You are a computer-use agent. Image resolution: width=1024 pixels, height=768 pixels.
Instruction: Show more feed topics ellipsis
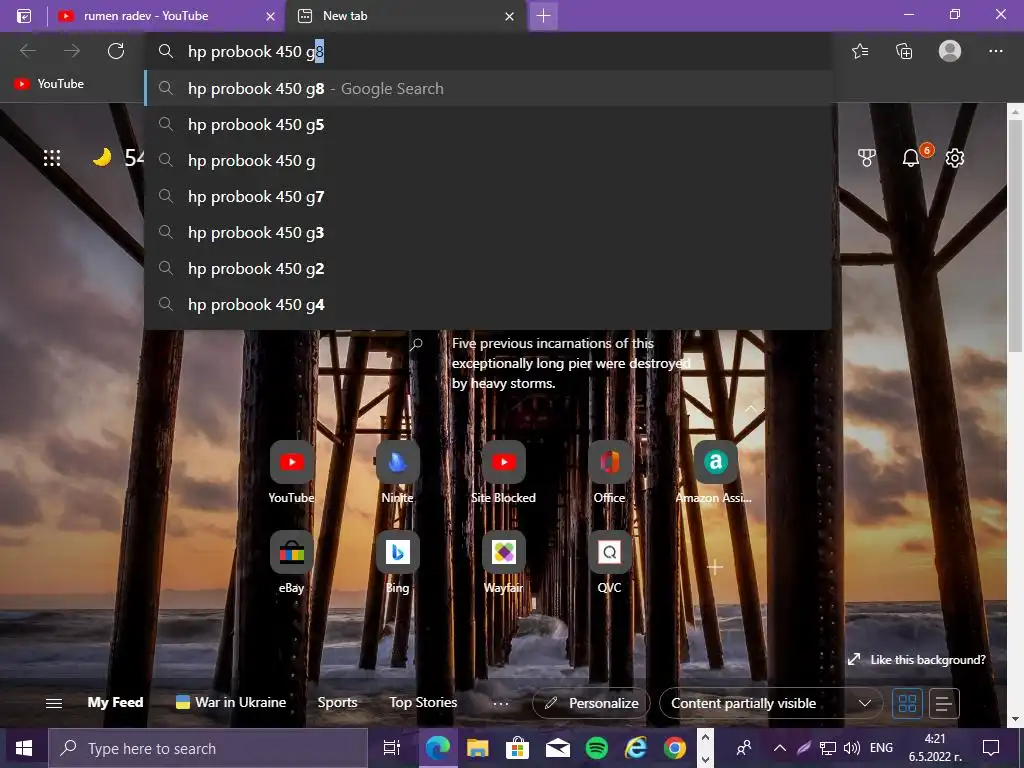tap(501, 703)
